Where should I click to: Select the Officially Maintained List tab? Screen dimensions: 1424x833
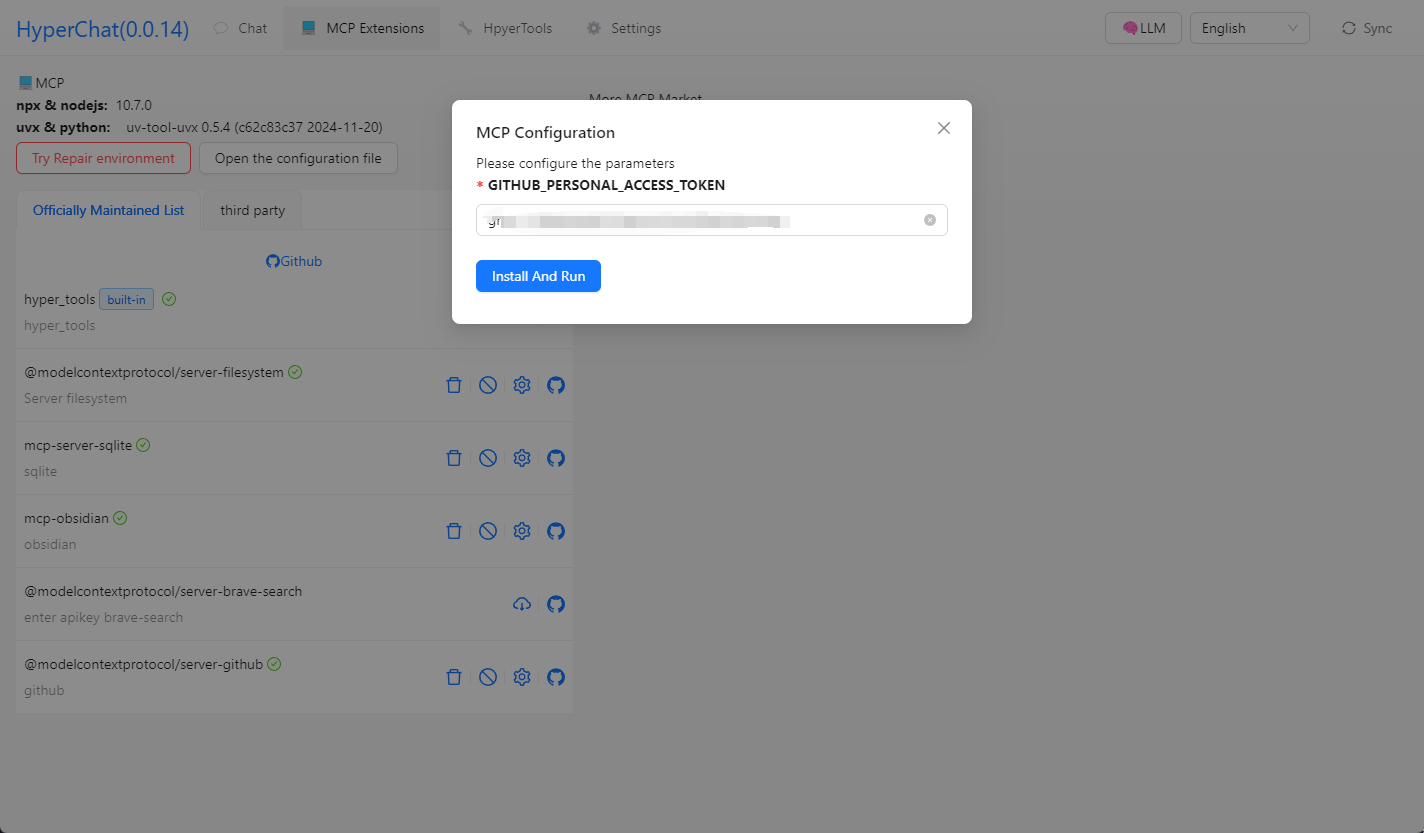(109, 210)
